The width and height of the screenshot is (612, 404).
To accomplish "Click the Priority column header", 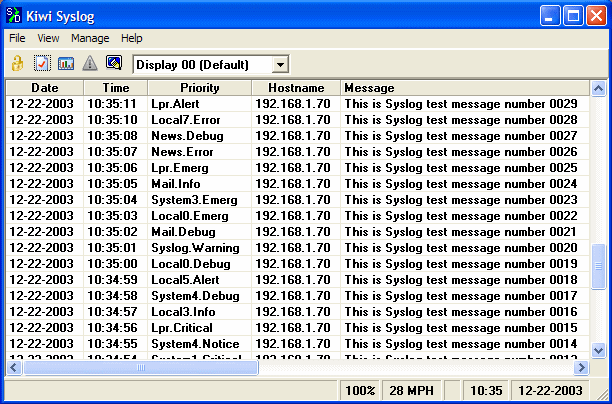I will (x=200, y=88).
